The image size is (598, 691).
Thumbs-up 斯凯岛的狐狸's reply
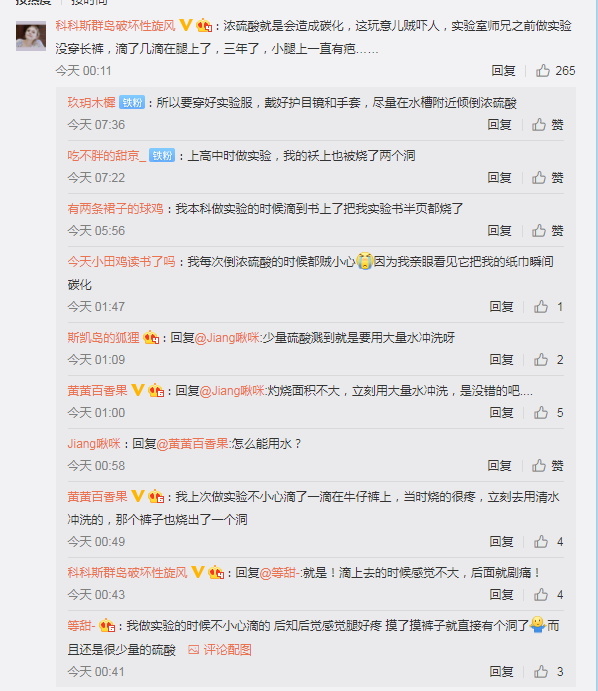click(x=548, y=360)
